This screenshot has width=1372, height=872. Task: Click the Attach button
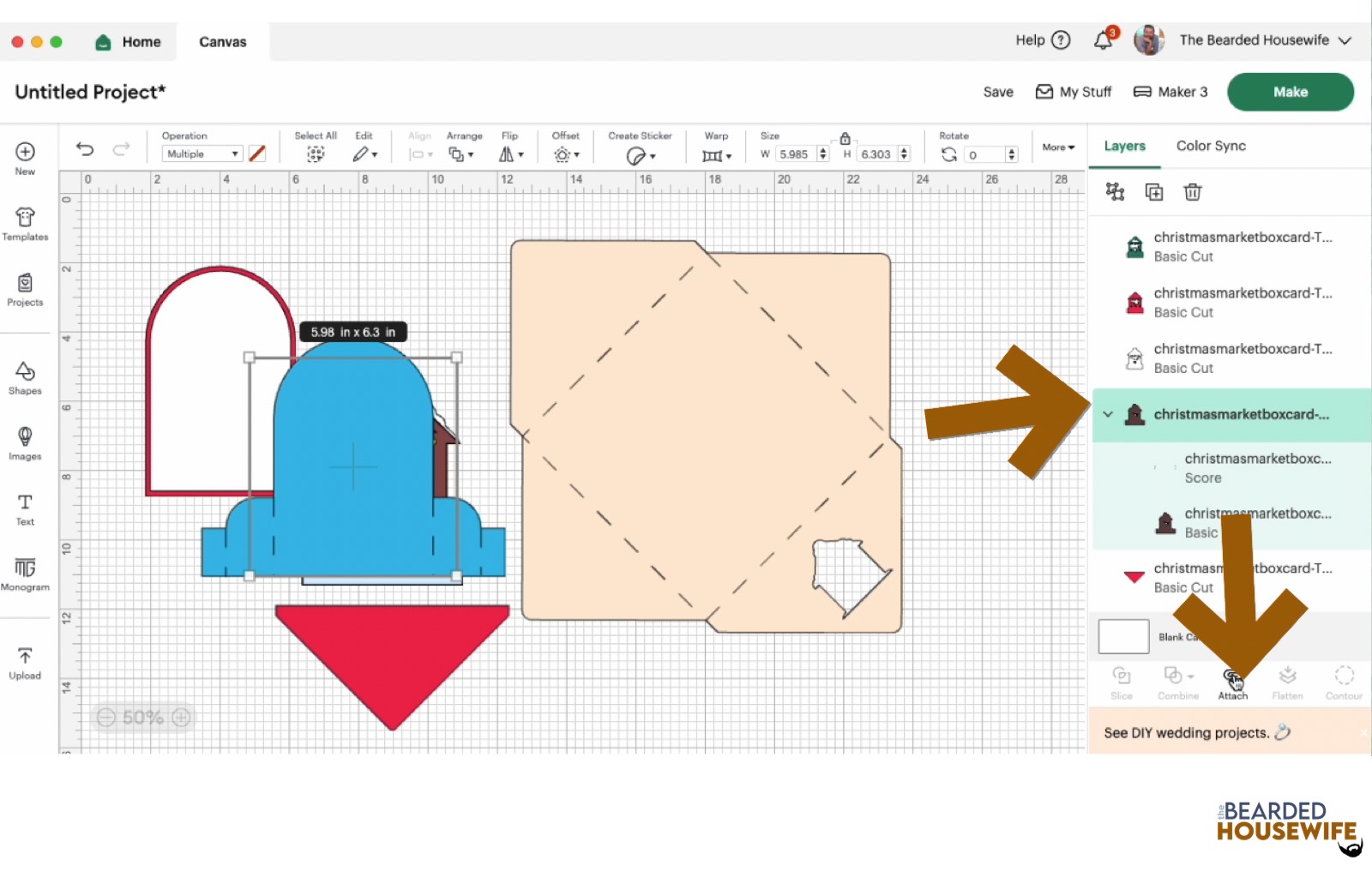pos(1233,684)
